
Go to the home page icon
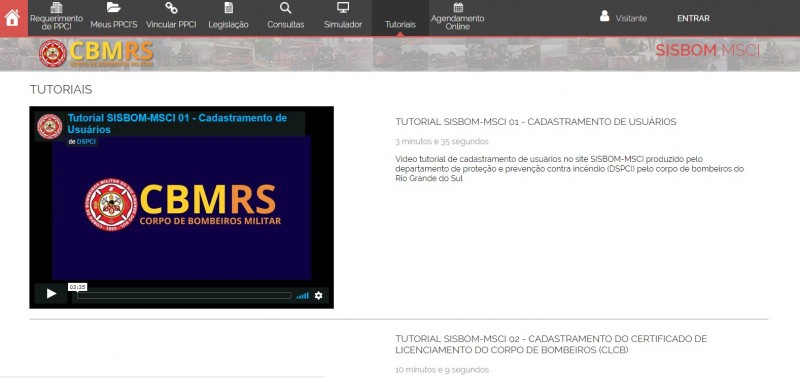coord(12,18)
